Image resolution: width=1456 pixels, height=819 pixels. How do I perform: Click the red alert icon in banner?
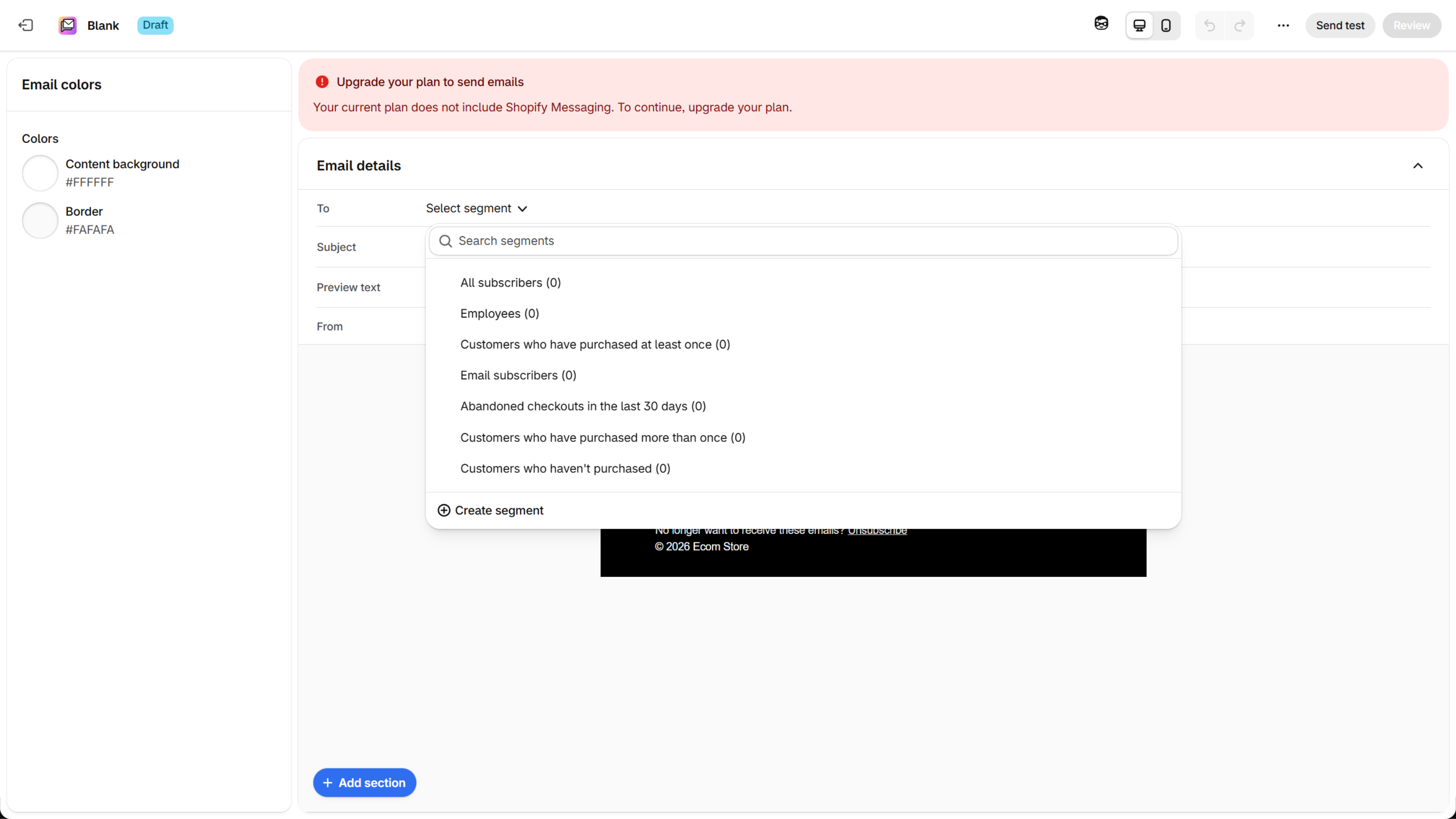[322, 82]
